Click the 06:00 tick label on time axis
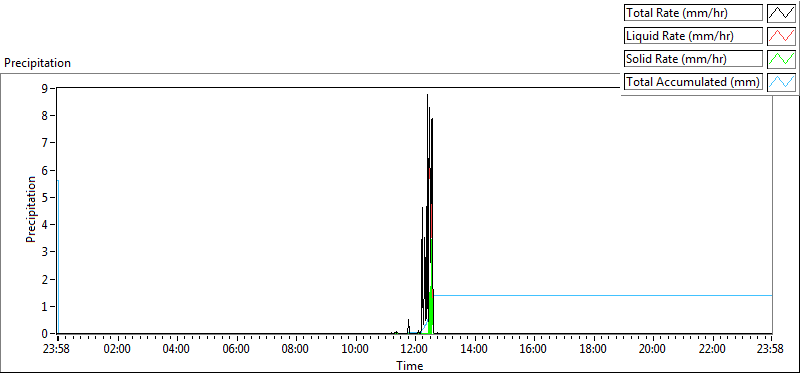This screenshot has height=373, width=800. pyautogui.click(x=237, y=350)
